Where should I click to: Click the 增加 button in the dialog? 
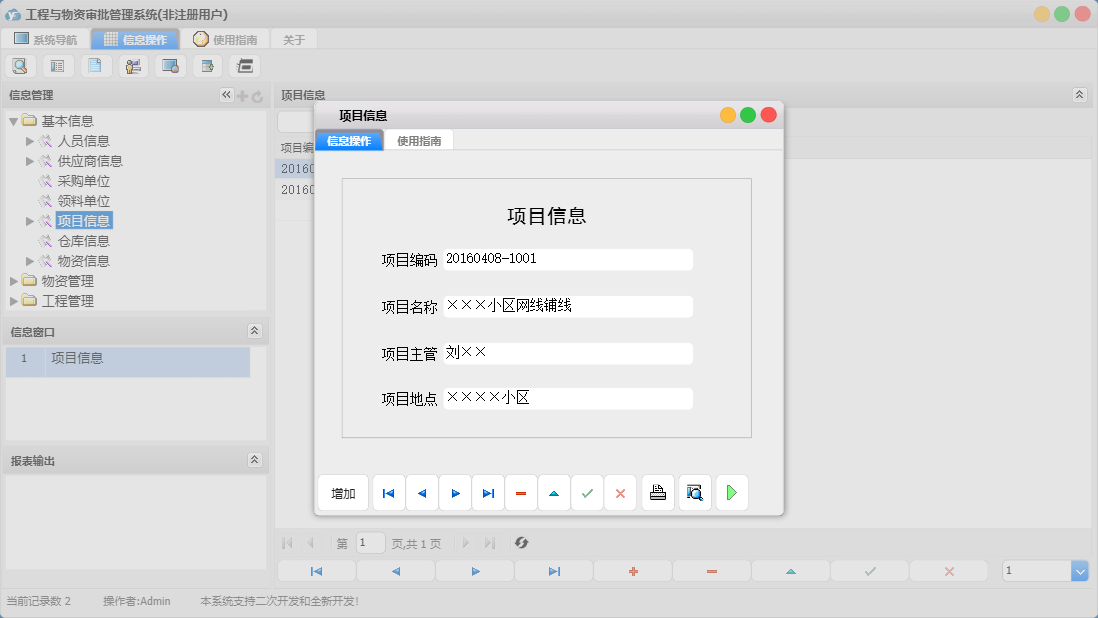[x=343, y=492]
